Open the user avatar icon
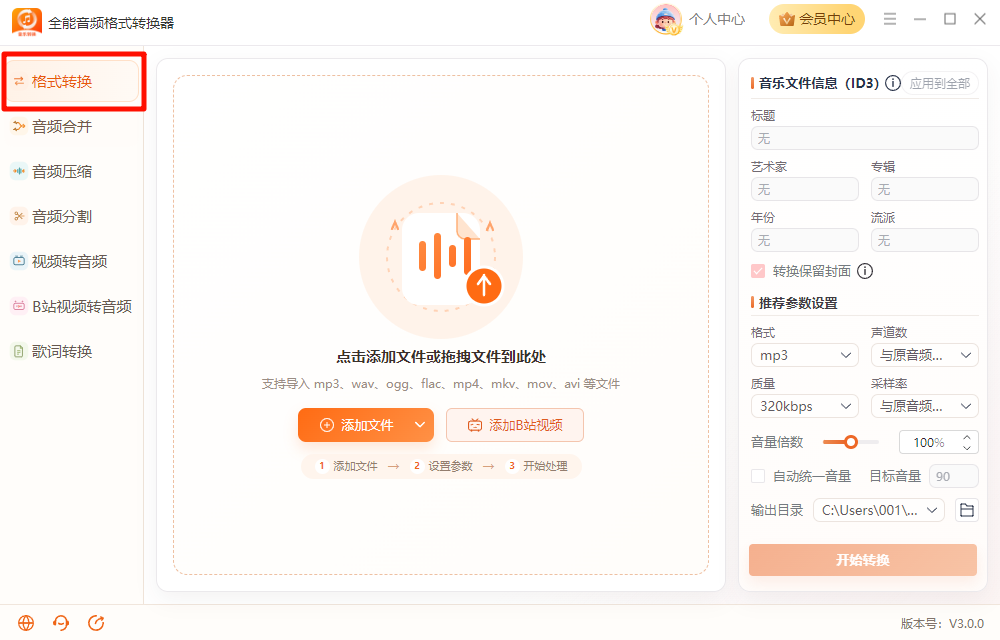Image resolution: width=1000 pixels, height=640 pixels. click(x=666, y=19)
